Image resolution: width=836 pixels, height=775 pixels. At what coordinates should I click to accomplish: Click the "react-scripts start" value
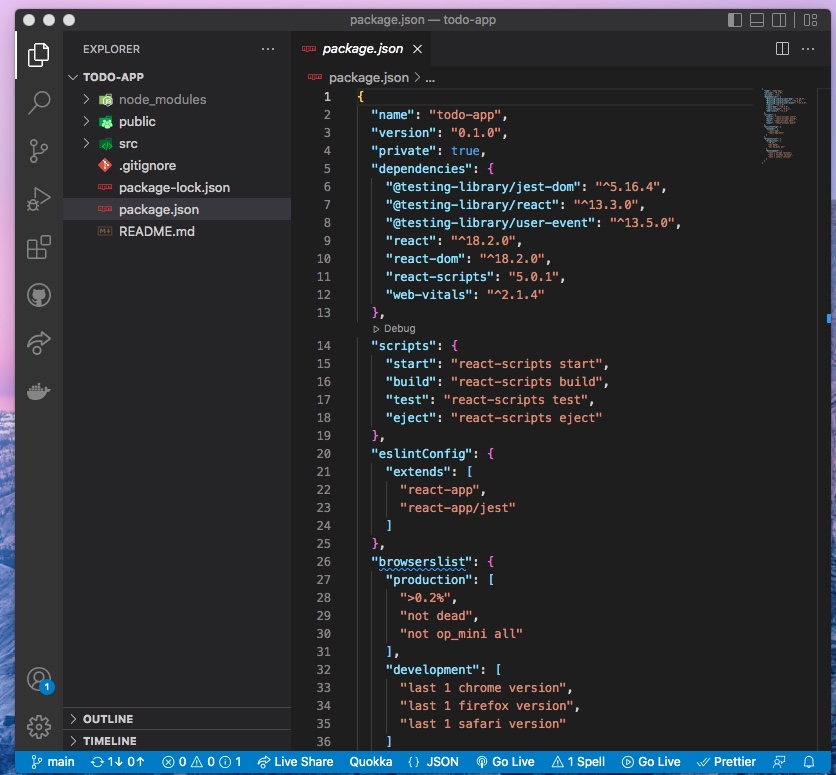click(x=526, y=364)
